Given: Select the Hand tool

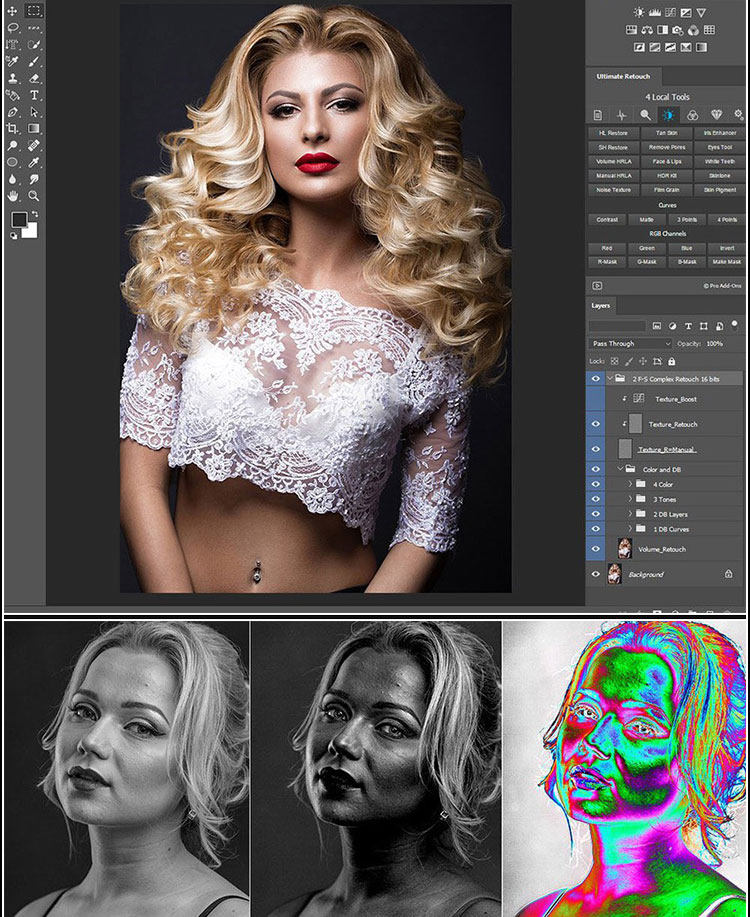Looking at the screenshot, I should click(12, 196).
